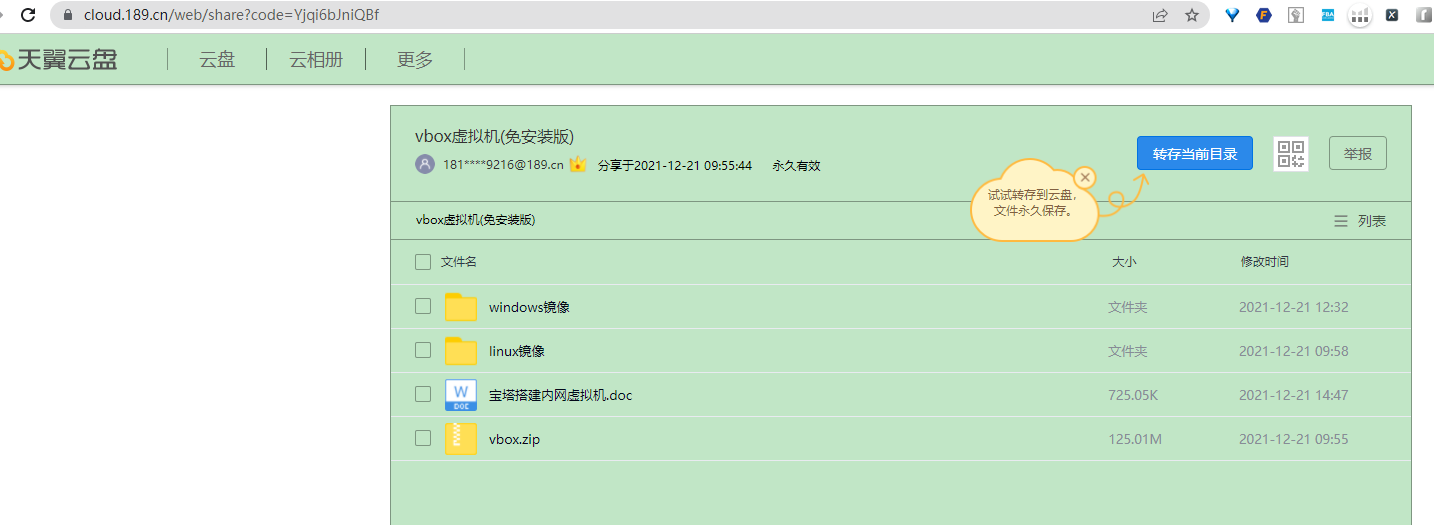Screen dimensions: 1434x525
Task: Open the 云盘 menu
Action: pyautogui.click(x=217, y=60)
